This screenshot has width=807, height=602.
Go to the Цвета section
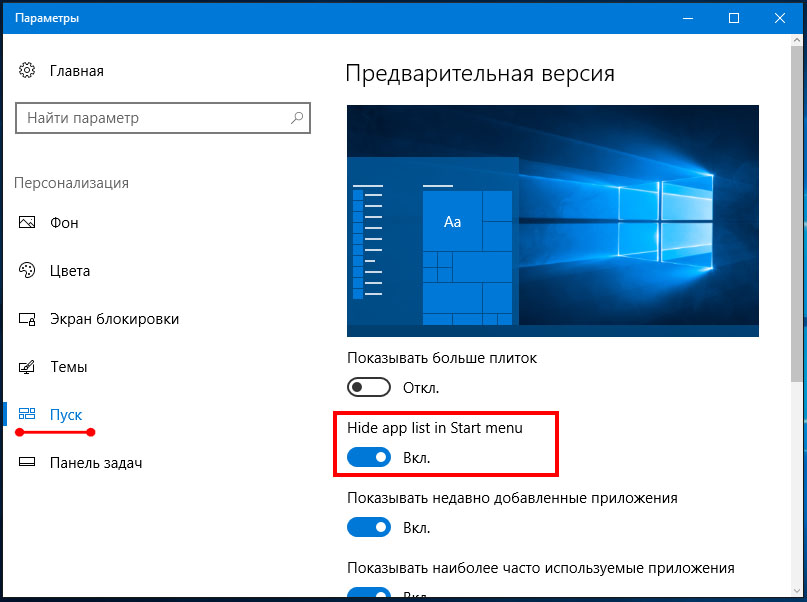(x=70, y=271)
